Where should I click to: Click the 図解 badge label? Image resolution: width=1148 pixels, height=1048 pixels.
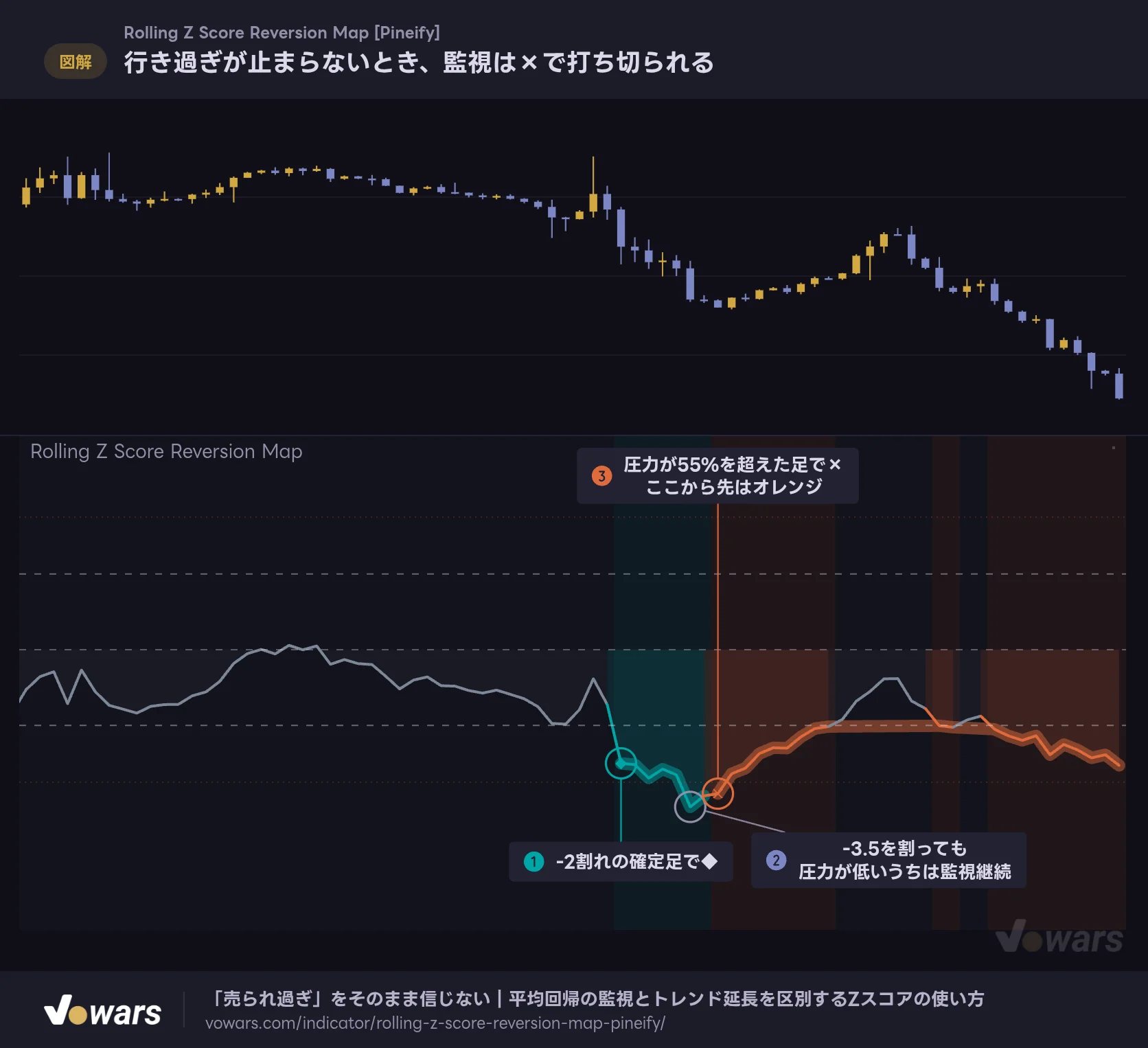pyautogui.click(x=76, y=62)
